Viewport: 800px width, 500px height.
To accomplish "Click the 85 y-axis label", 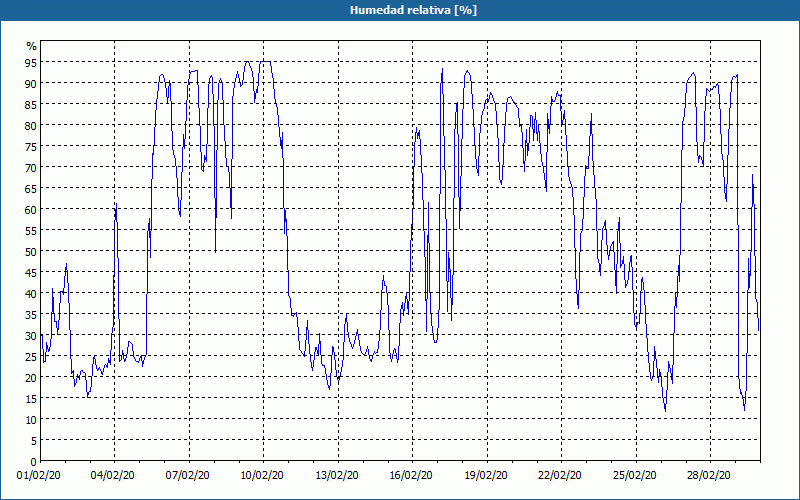I will click(x=31, y=104).
